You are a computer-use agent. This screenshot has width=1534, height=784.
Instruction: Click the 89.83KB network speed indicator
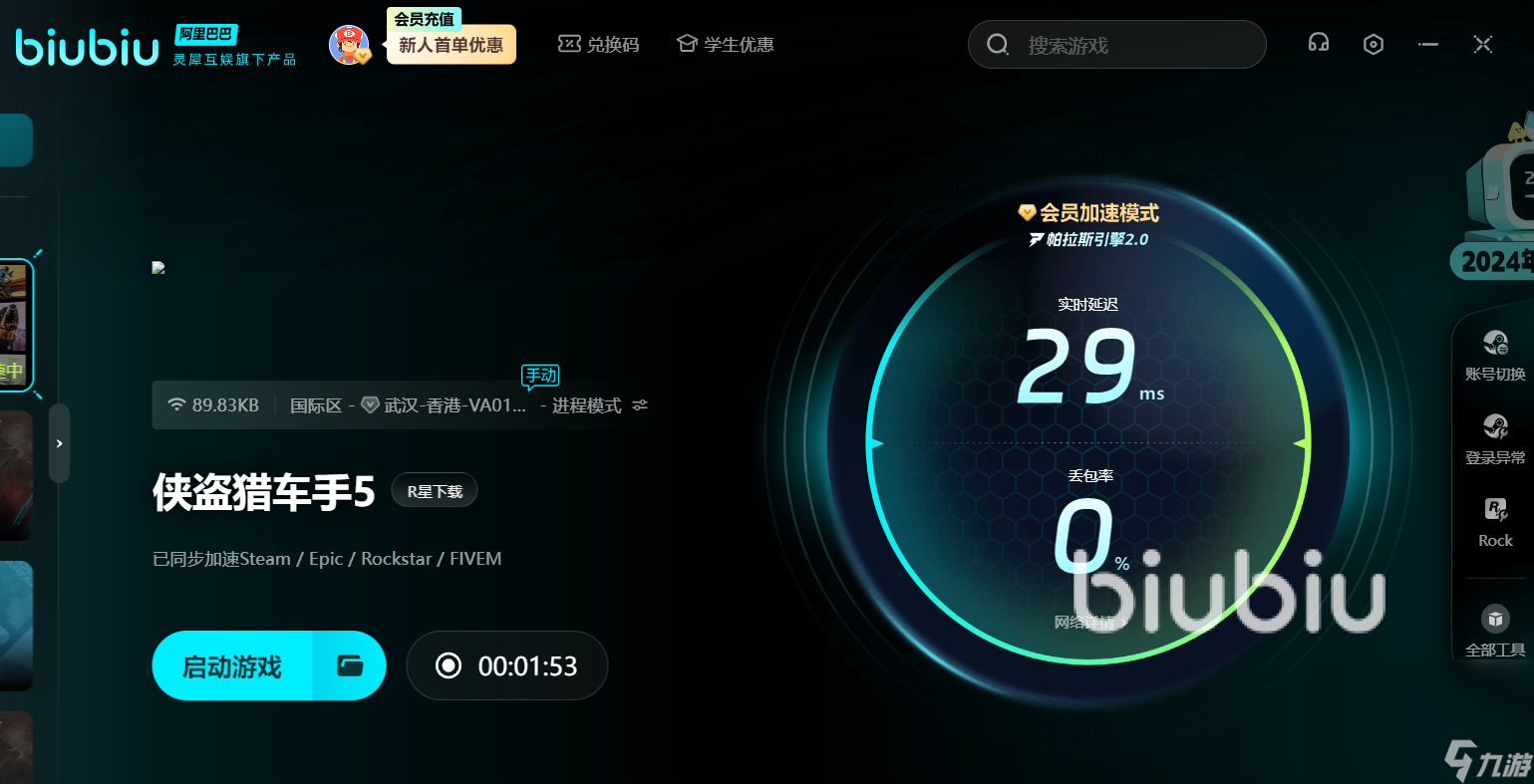pyautogui.click(x=214, y=405)
